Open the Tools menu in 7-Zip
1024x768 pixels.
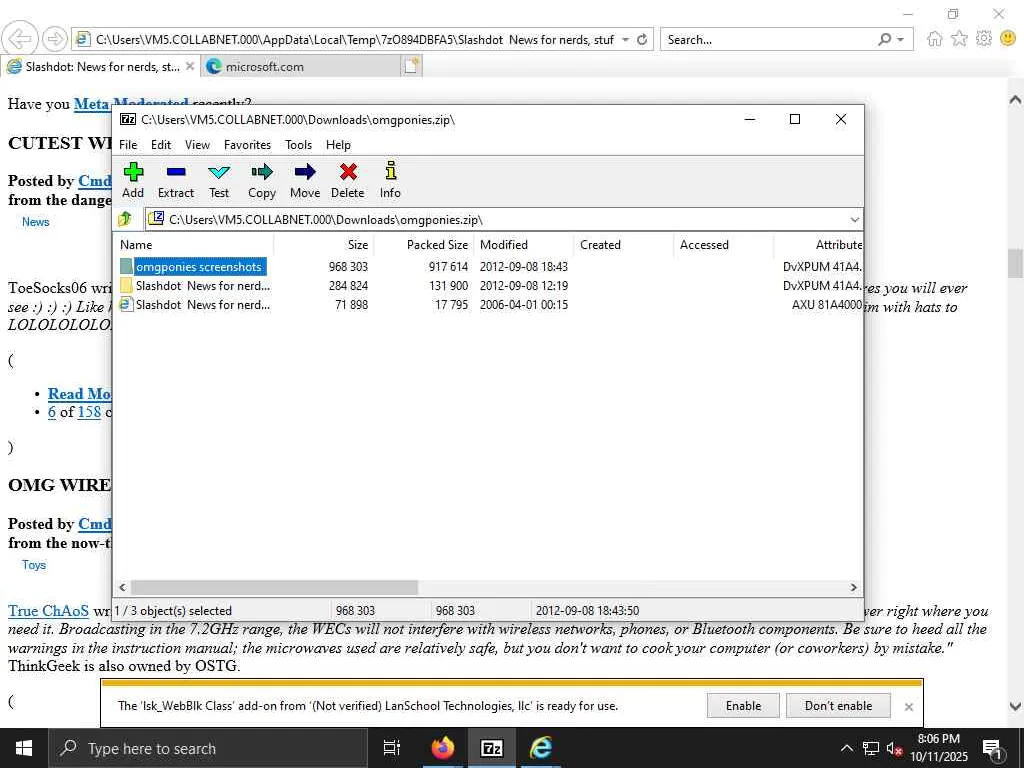click(298, 145)
